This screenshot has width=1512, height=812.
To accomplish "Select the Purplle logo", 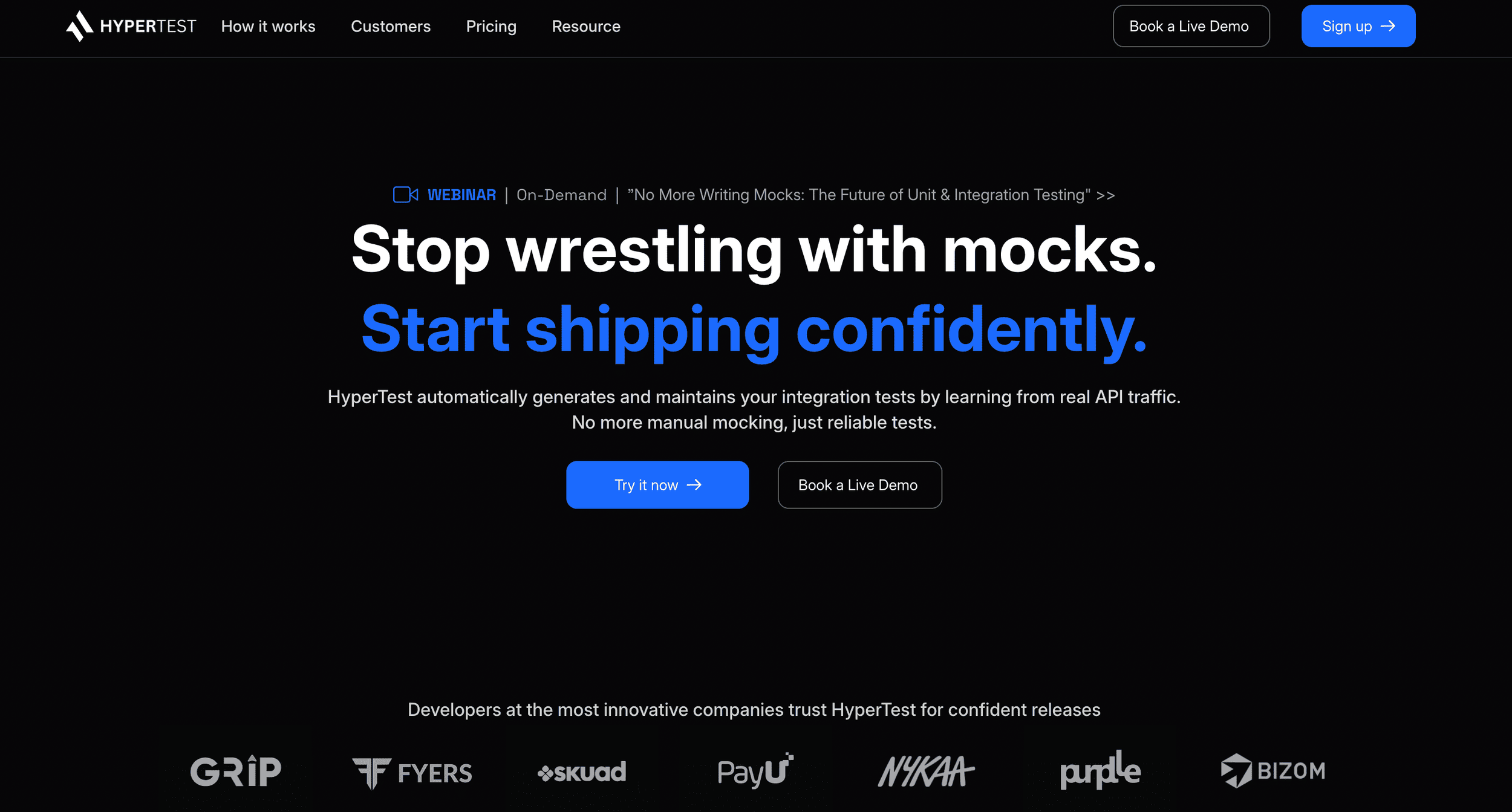I will (1100, 770).
